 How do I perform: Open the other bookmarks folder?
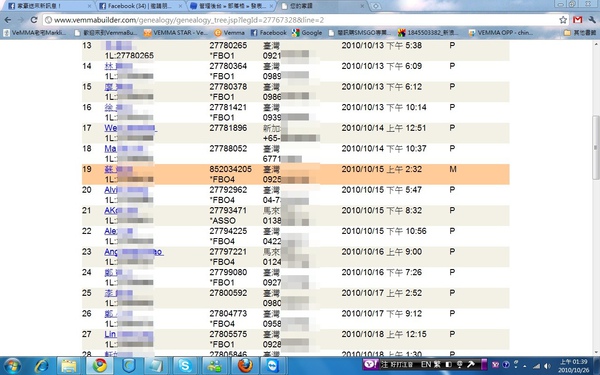click(580, 33)
